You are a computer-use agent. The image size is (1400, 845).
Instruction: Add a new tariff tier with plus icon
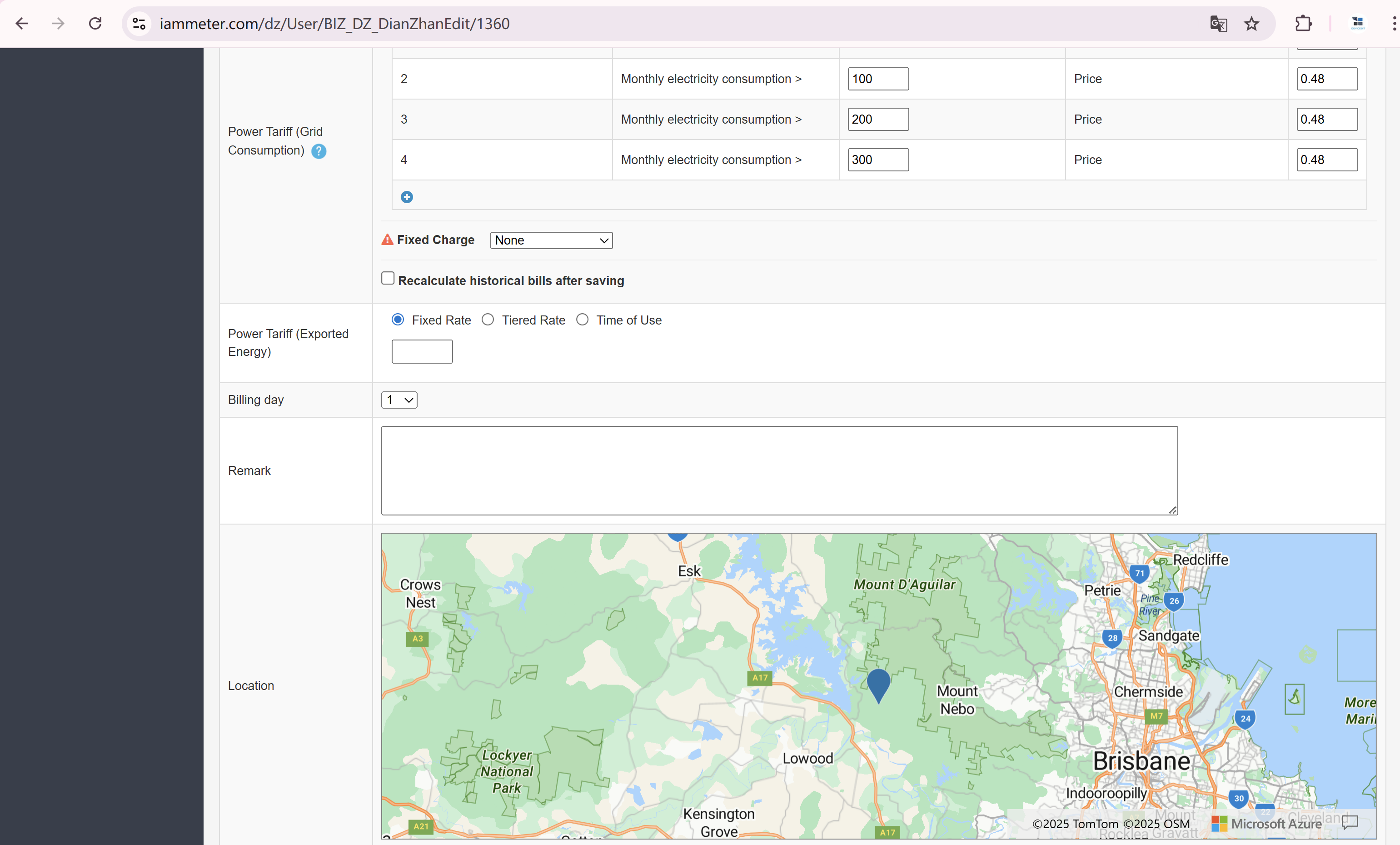[407, 197]
